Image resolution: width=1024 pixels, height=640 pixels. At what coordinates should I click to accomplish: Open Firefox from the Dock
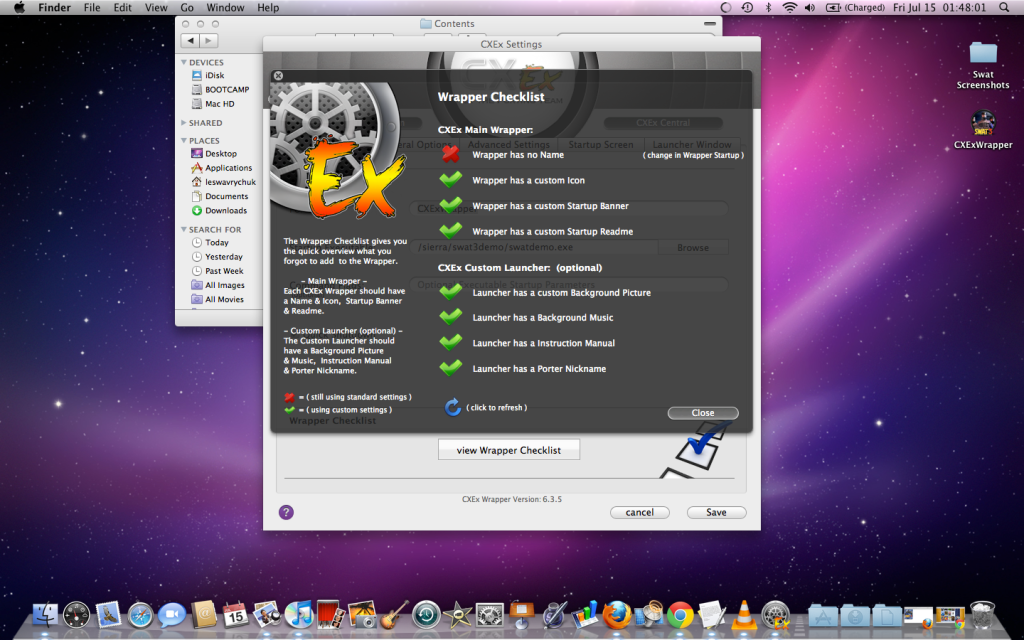pyautogui.click(x=616, y=615)
